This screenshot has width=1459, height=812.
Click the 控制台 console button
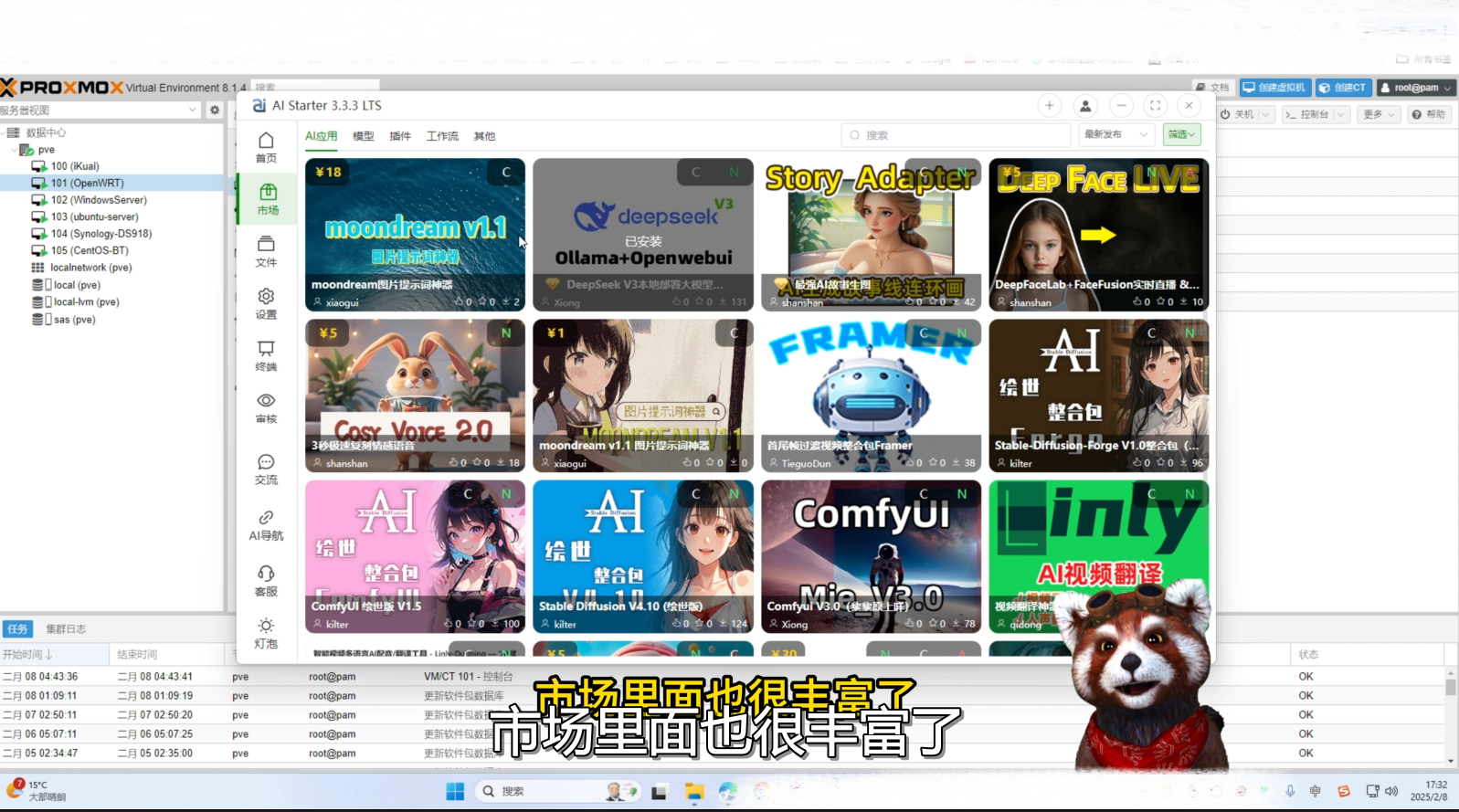(x=1307, y=114)
